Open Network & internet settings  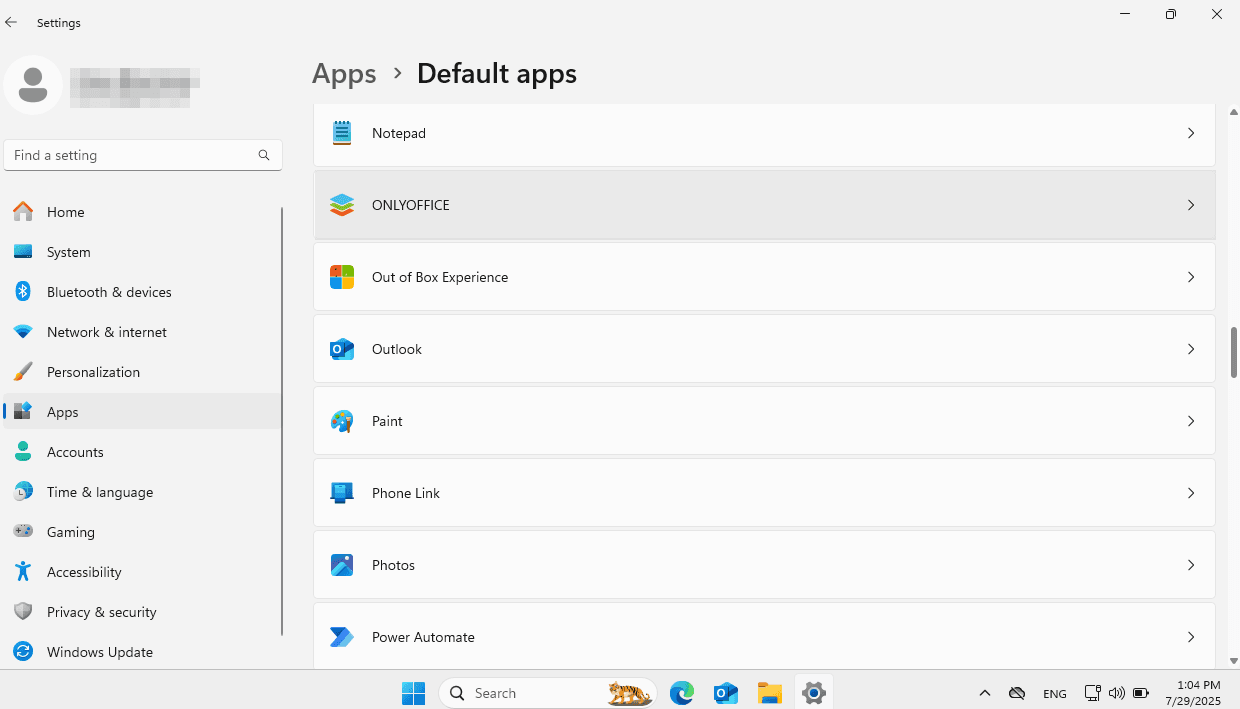click(x=142, y=332)
